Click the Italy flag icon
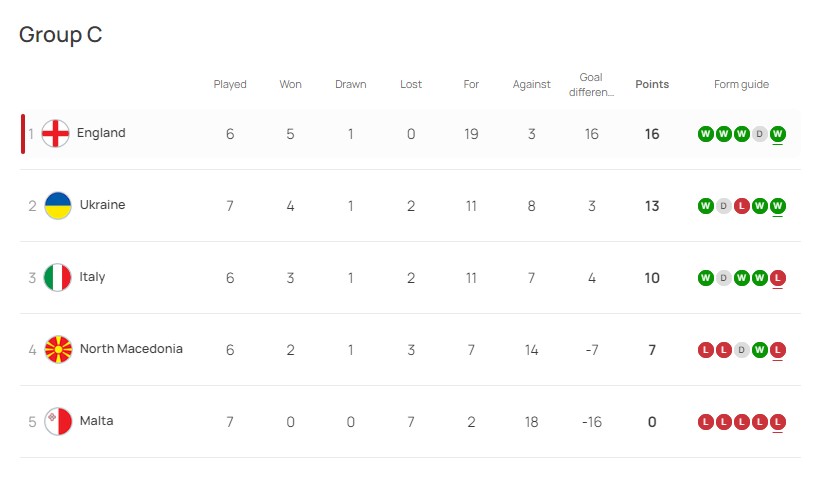Screen dimensions: 817x480 [57, 277]
